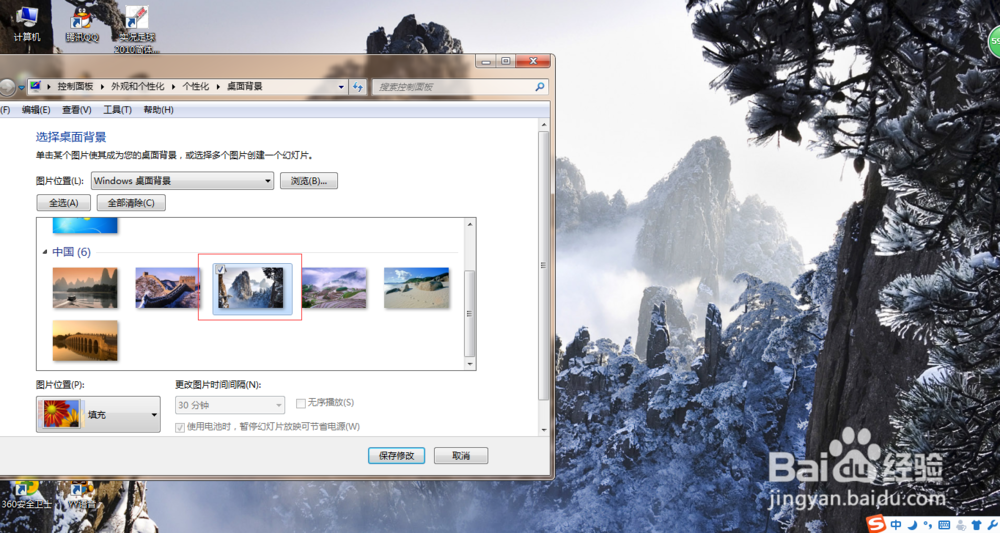This screenshot has height=533, width=1000.
Task: Click the Sogou orange S input icon
Action: [878, 524]
